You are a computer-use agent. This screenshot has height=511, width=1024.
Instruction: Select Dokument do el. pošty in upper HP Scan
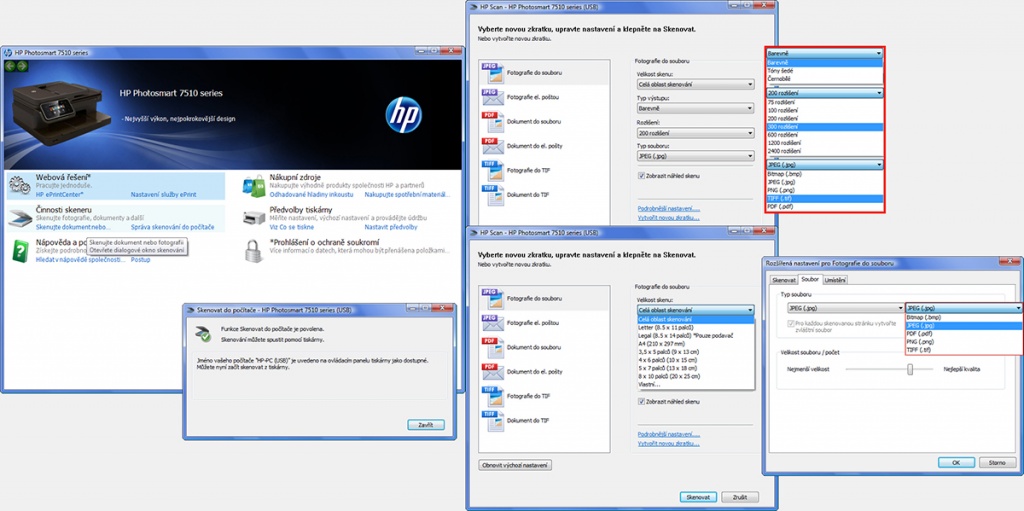coord(543,146)
